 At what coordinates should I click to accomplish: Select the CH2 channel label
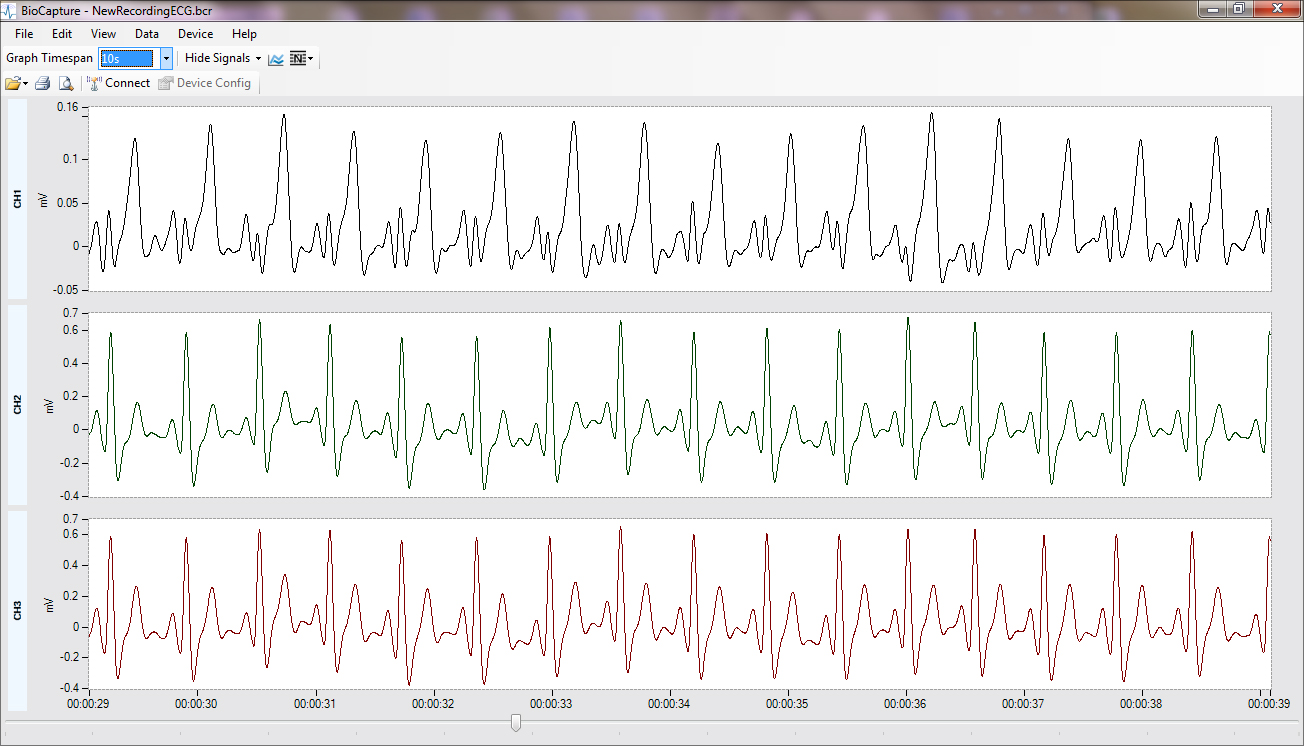tap(15, 400)
